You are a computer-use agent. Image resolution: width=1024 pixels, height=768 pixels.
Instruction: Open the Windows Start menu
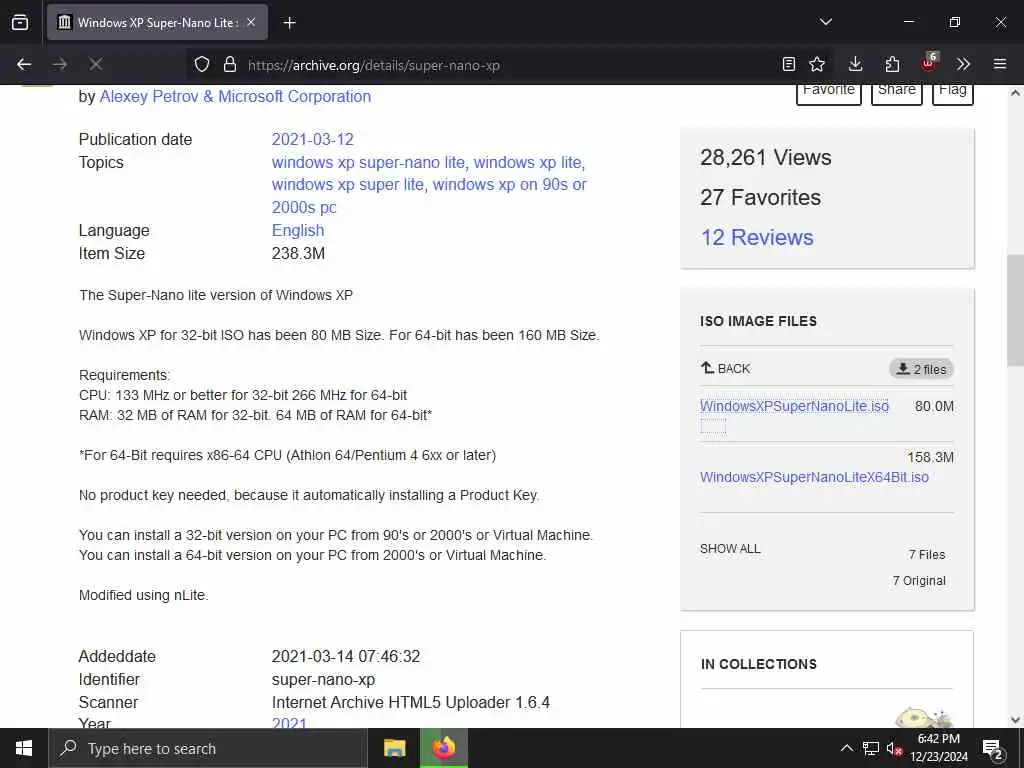(x=24, y=748)
